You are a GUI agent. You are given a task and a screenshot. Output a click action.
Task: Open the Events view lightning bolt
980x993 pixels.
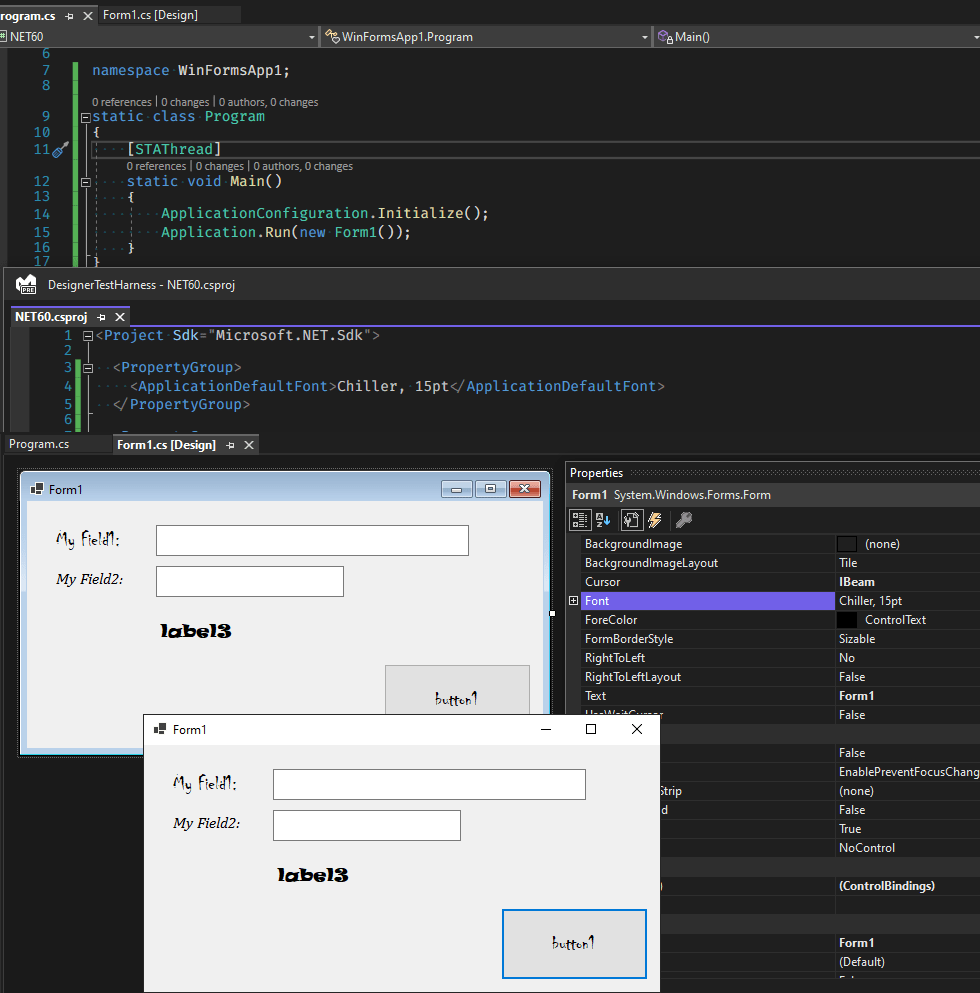pos(655,520)
